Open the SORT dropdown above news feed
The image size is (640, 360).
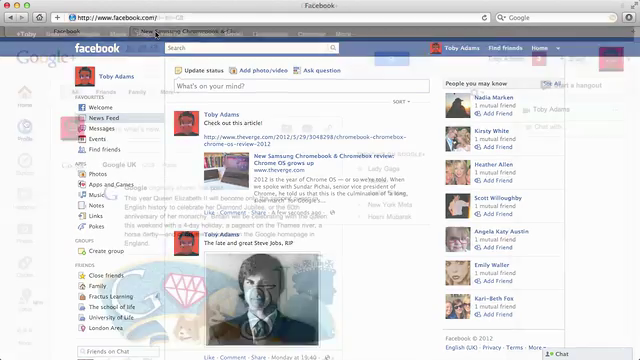(401, 102)
